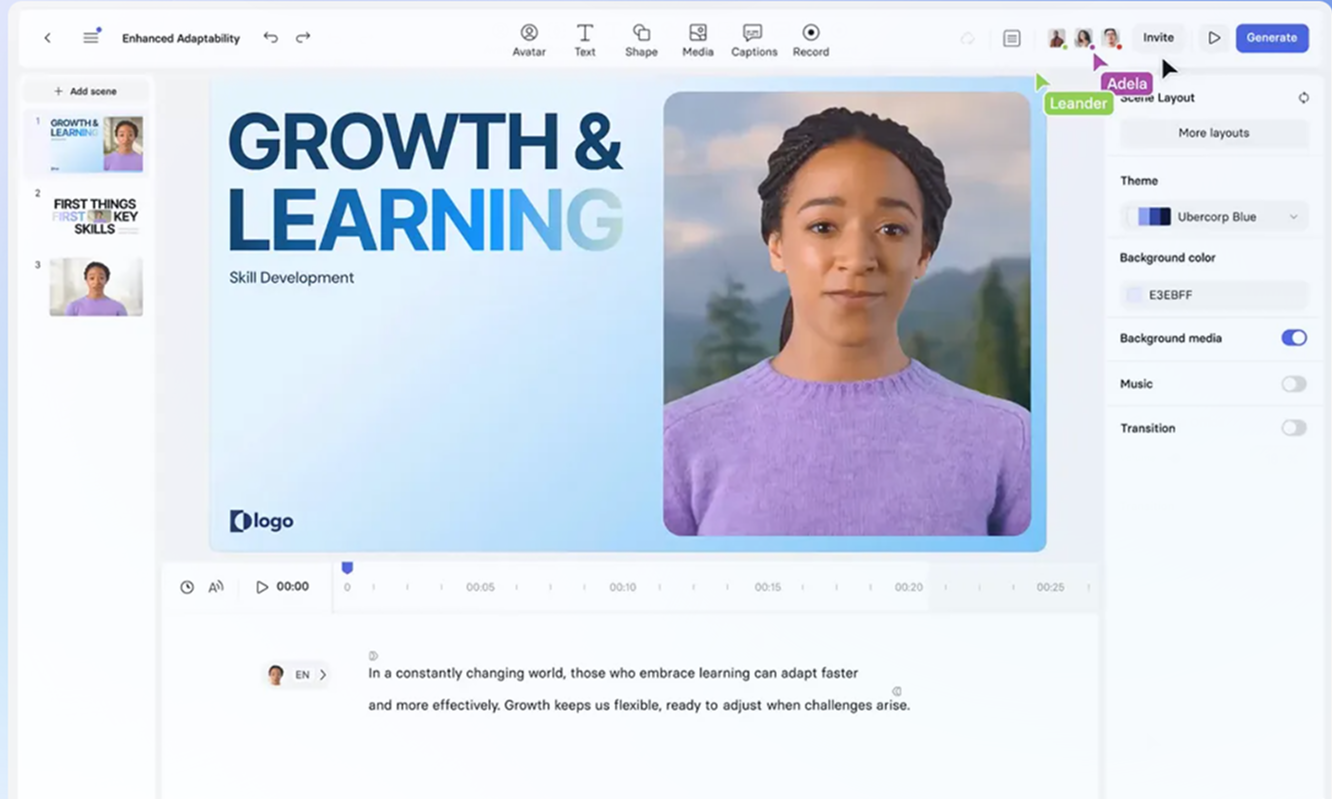Open the script notes panel icon
Image resolution: width=1332 pixels, height=799 pixels.
point(1012,38)
